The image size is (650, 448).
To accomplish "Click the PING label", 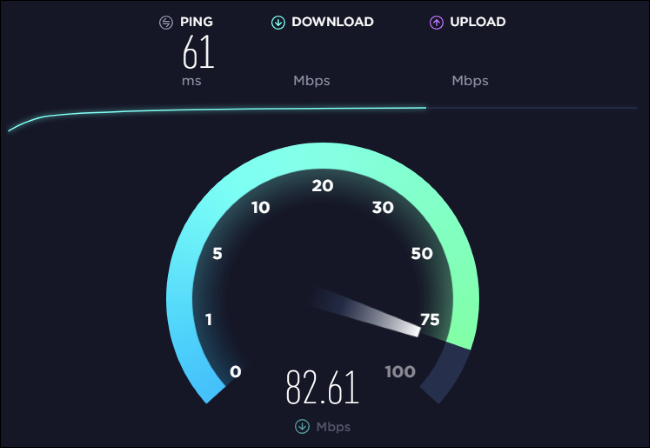I will coord(196,22).
